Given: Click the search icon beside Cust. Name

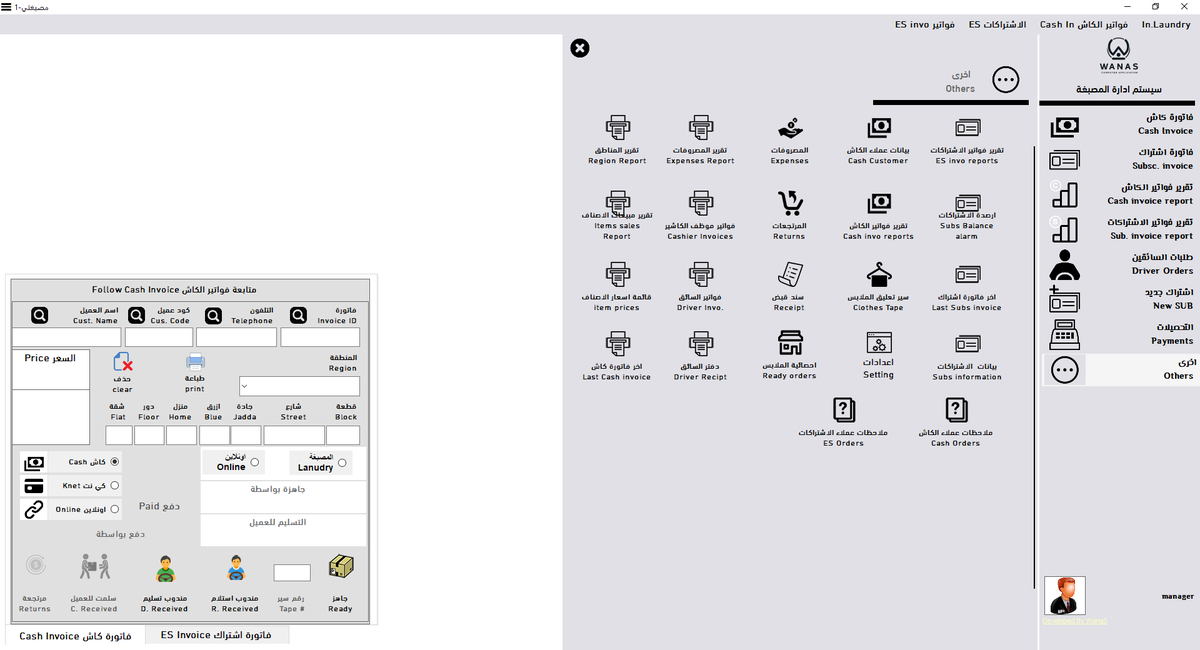Looking at the screenshot, I should (40, 315).
